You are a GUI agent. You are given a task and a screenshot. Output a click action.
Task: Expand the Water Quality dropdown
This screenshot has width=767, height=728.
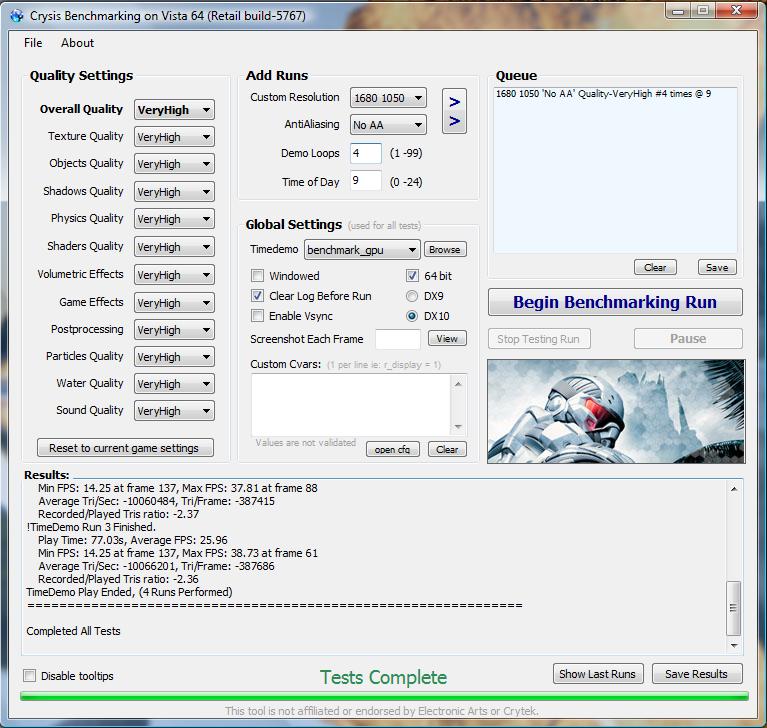pyautogui.click(x=174, y=384)
